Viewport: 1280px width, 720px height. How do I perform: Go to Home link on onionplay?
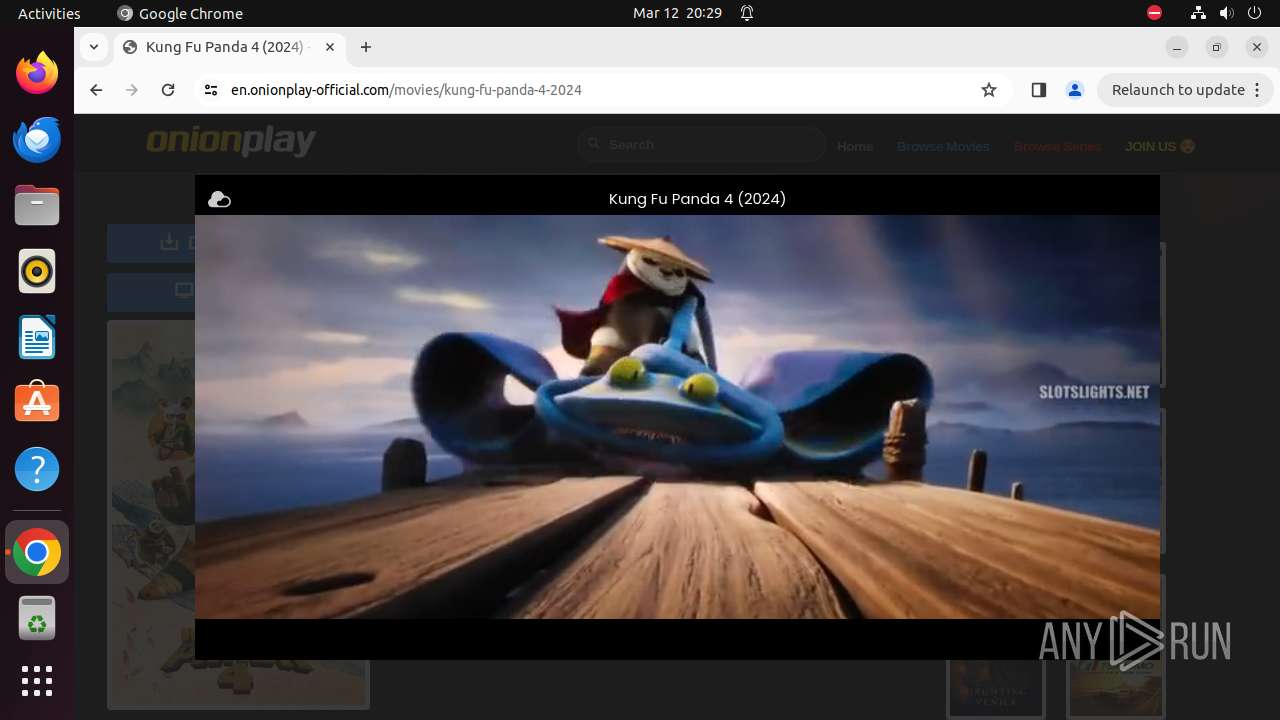coord(855,146)
